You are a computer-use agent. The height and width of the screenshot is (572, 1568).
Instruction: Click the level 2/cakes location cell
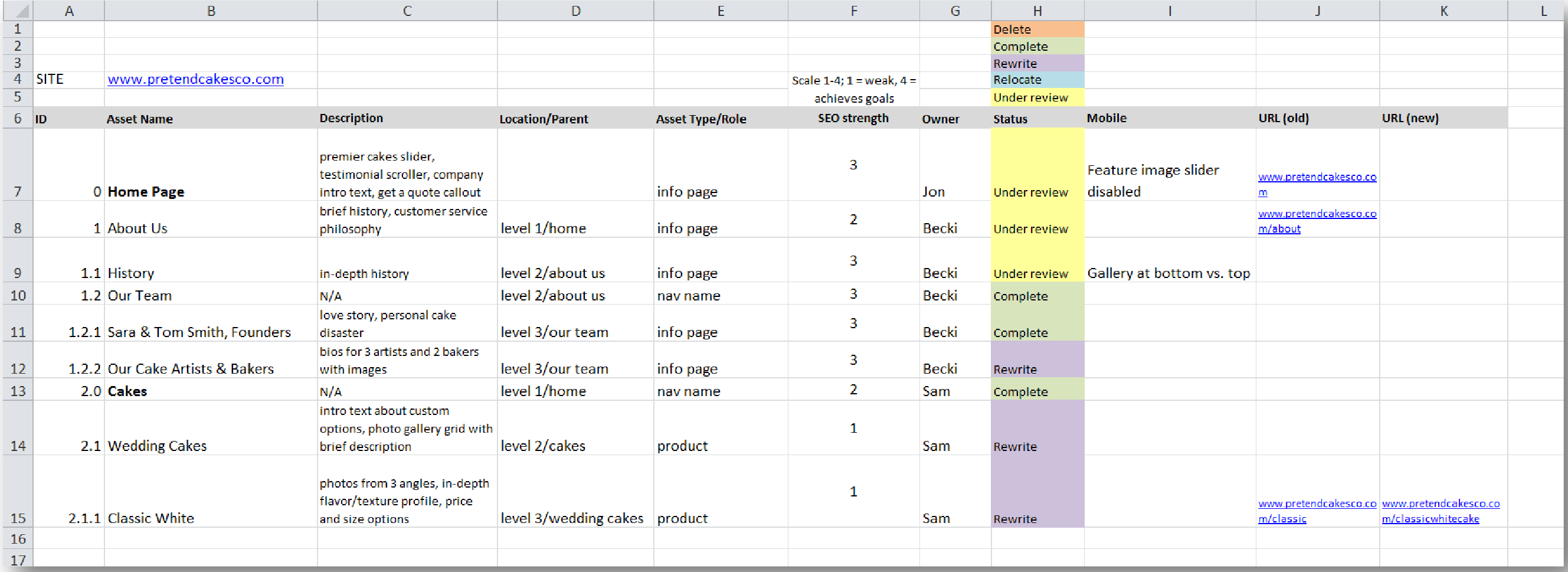pos(576,427)
